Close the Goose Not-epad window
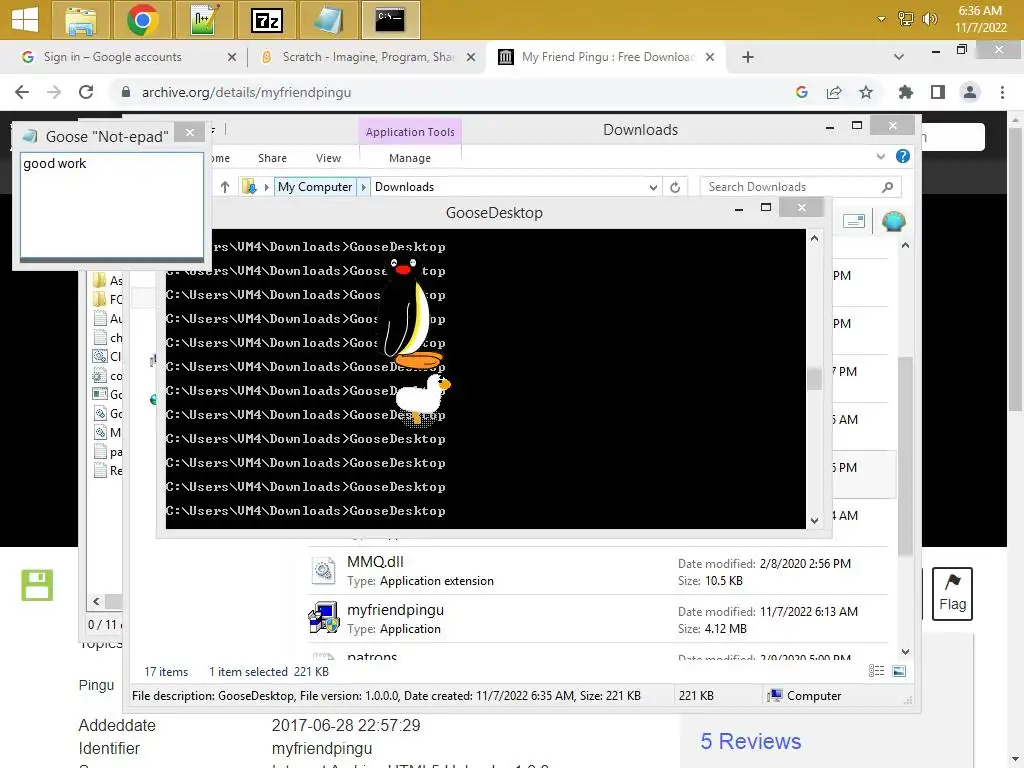Image resolution: width=1024 pixels, height=768 pixels. (x=189, y=133)
